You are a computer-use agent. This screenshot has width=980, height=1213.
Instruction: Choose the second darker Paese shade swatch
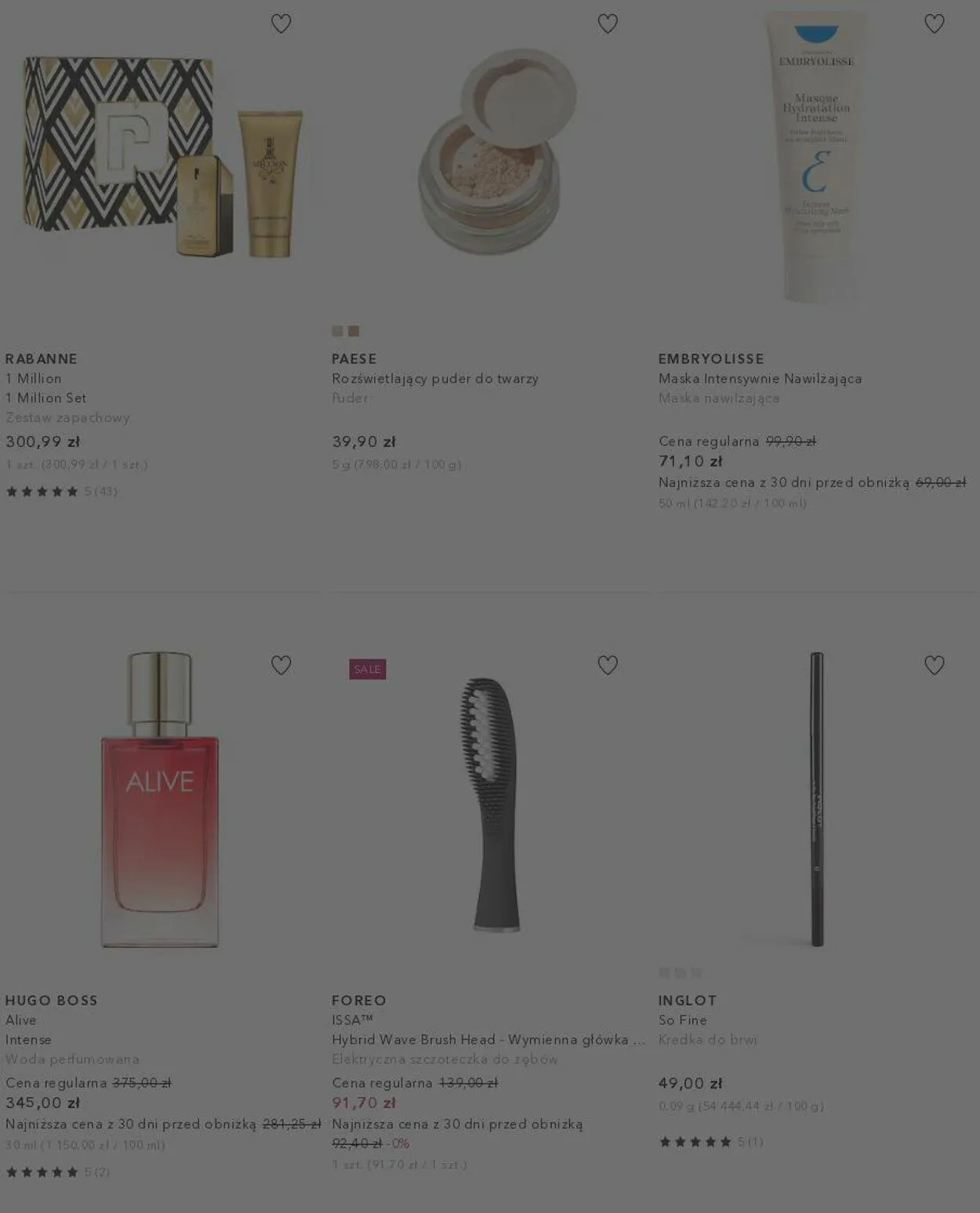pos(354,331)
